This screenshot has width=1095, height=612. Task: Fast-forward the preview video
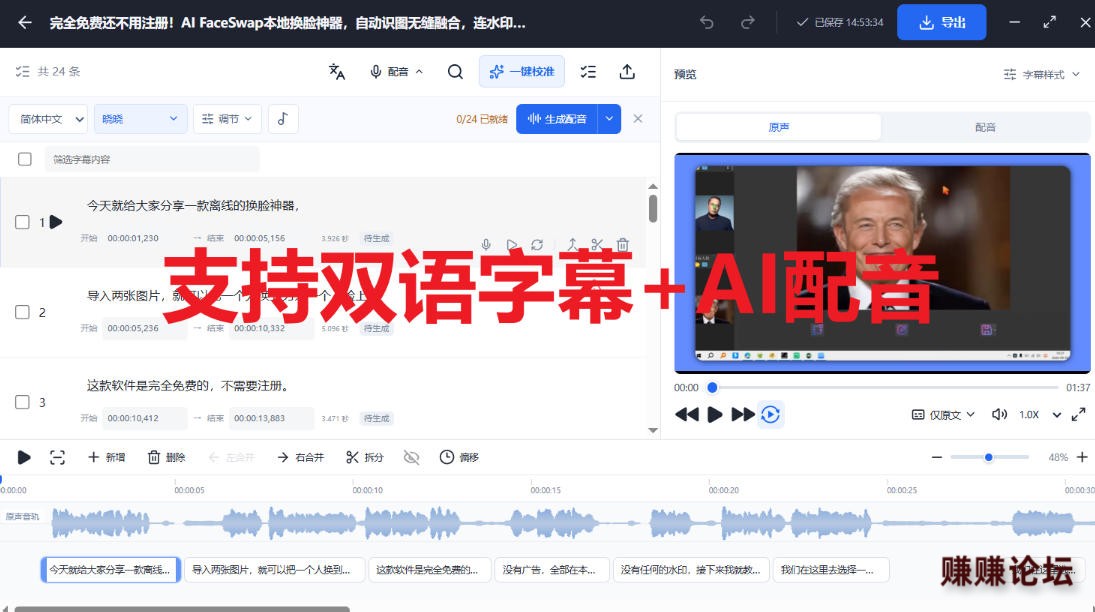tap(742, 415)
